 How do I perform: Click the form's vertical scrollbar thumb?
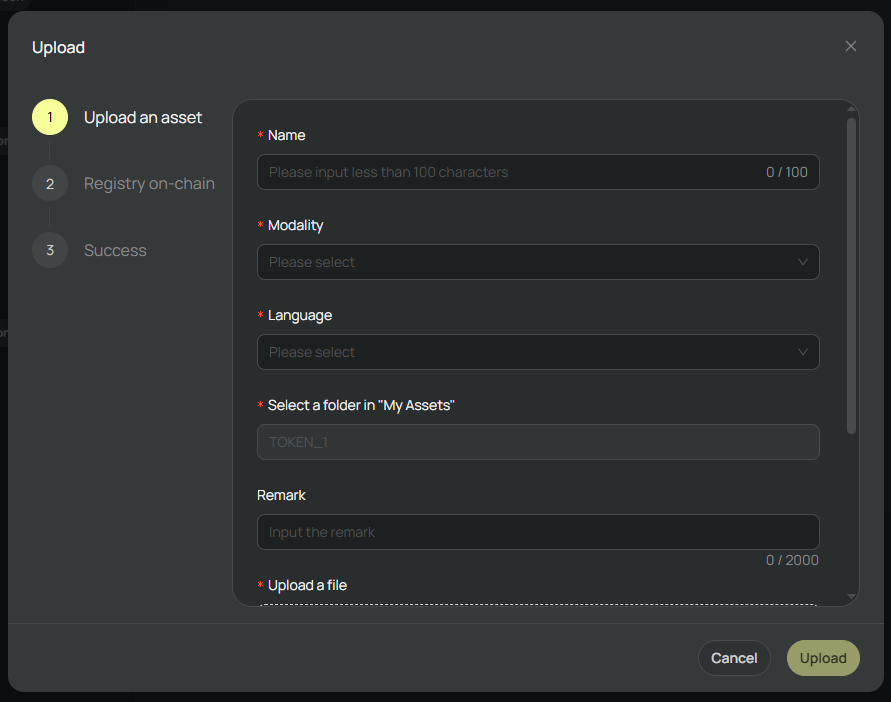click(x=851, y=275)
